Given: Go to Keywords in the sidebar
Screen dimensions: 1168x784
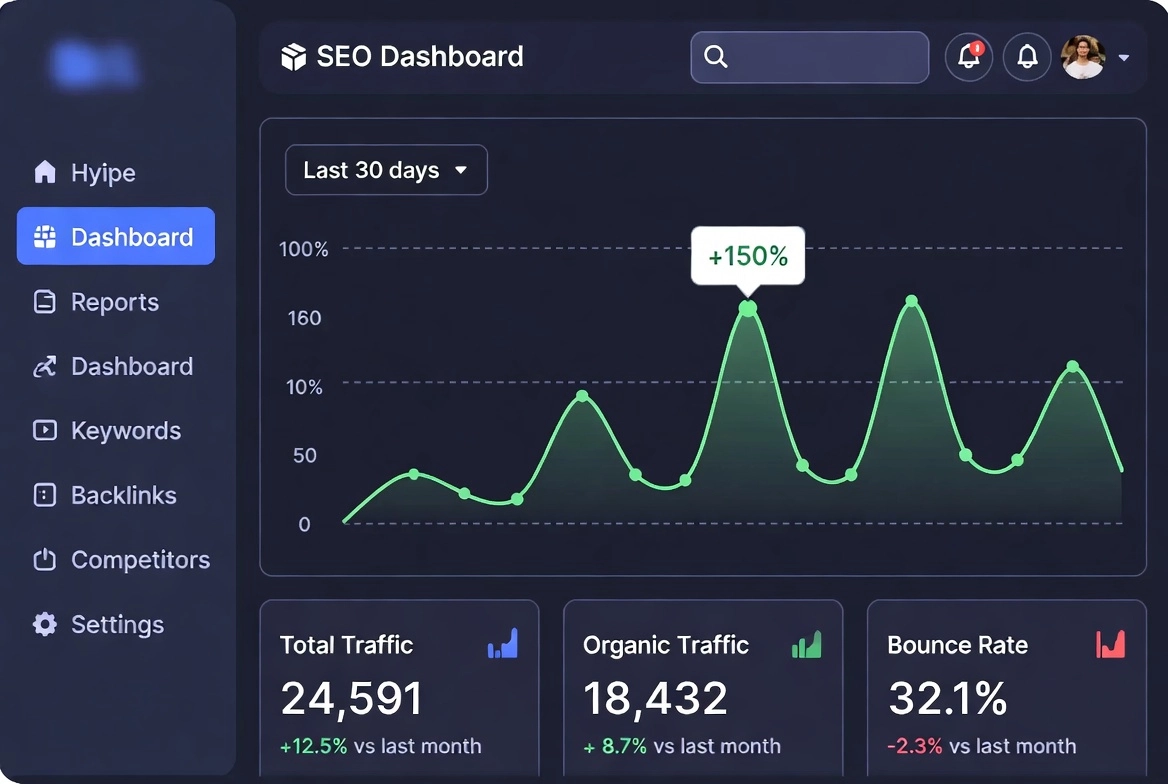Looking at the screenshot, I should click(125, 431).
